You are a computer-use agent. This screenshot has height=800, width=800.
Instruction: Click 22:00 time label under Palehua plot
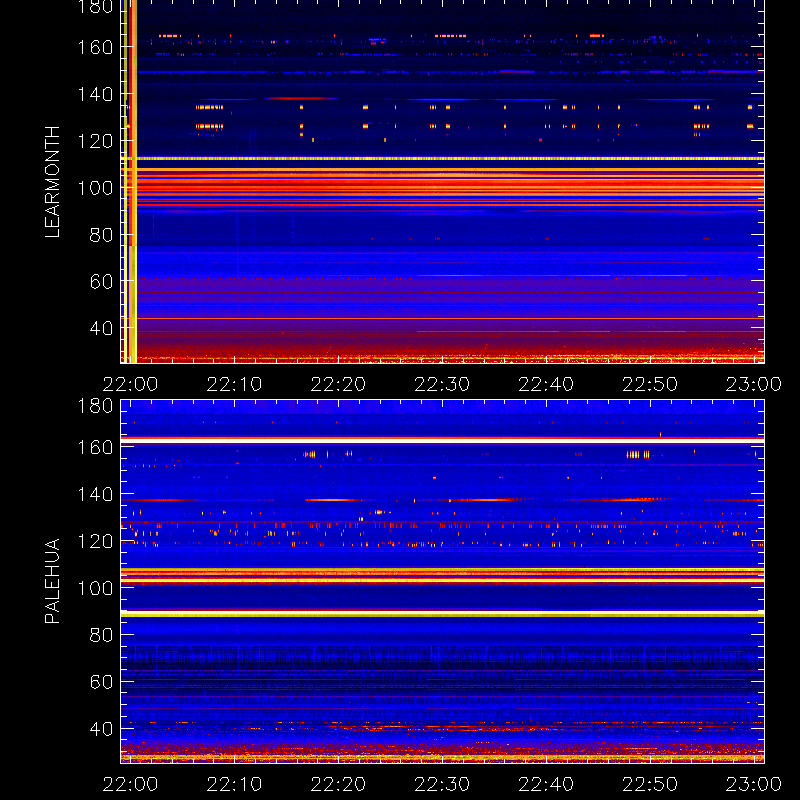(x=130, y=784)
